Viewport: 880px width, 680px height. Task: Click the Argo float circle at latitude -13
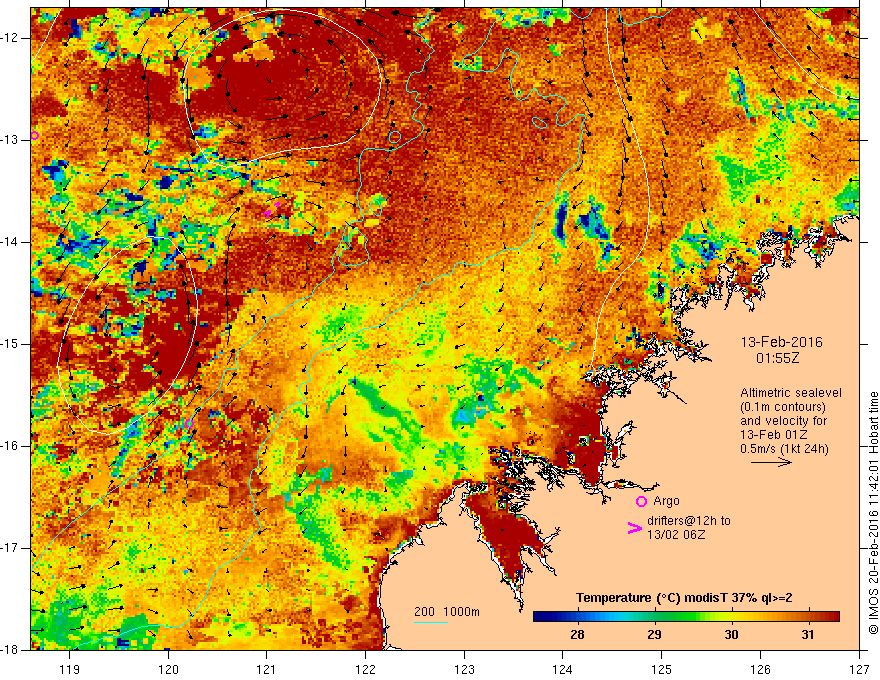coord(35,135)
